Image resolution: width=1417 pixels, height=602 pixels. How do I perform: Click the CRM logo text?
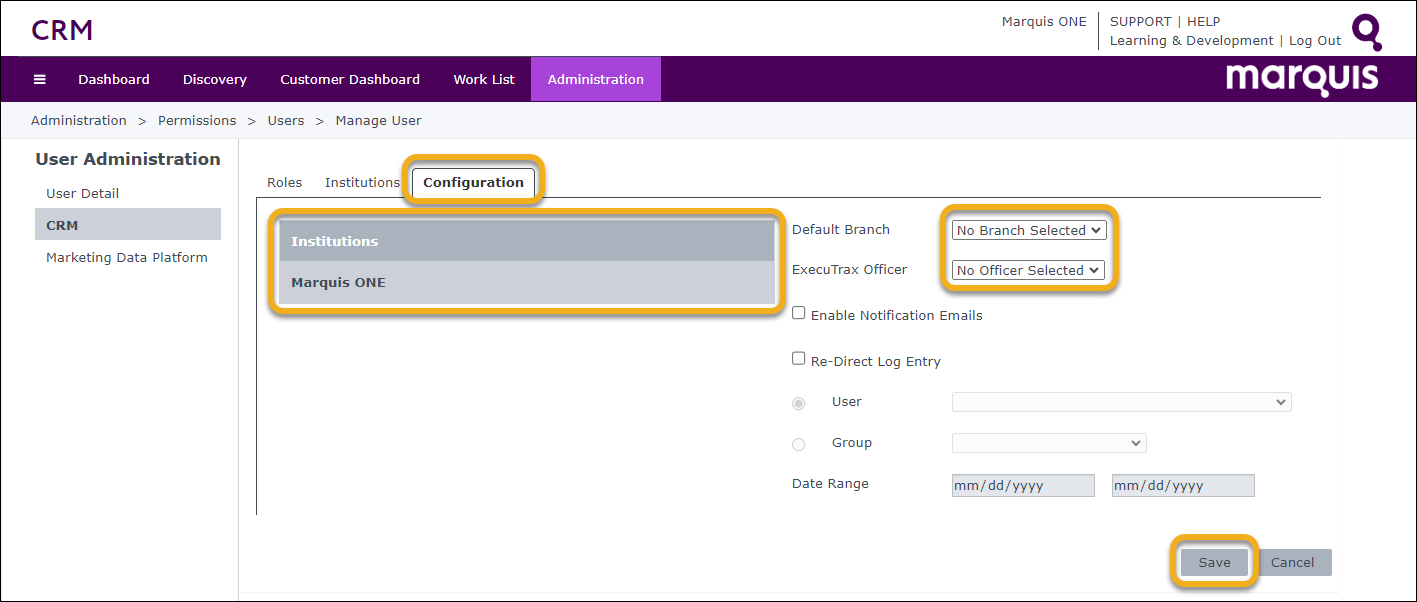click(62, 30)
